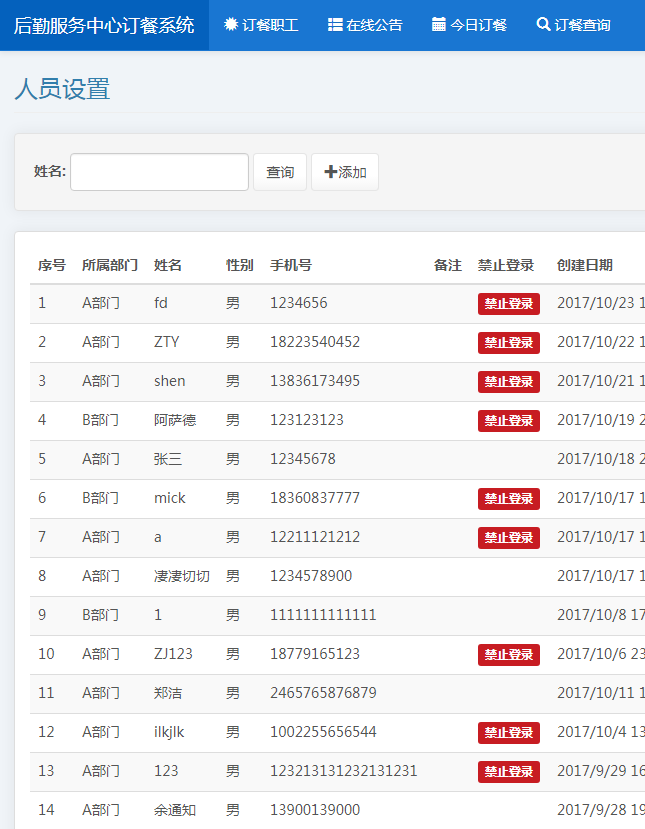Select 订餐查询 in the navbar

[x=573, y=25]
